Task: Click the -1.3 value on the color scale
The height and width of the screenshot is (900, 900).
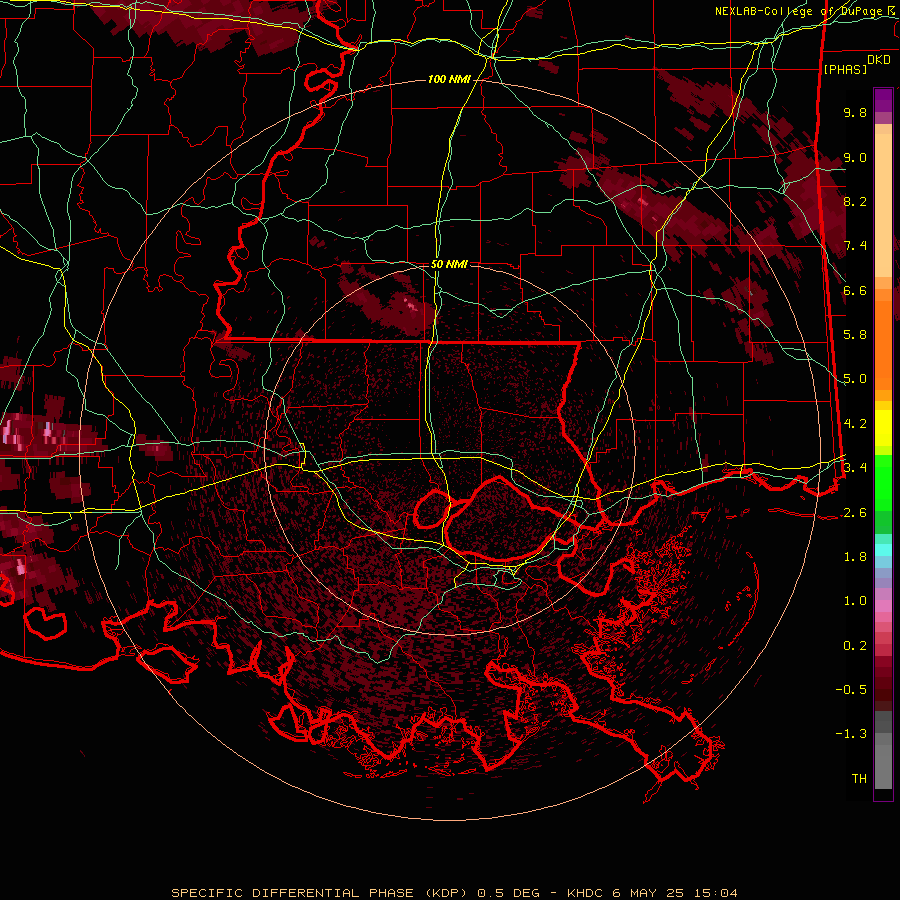Action: 851,734
